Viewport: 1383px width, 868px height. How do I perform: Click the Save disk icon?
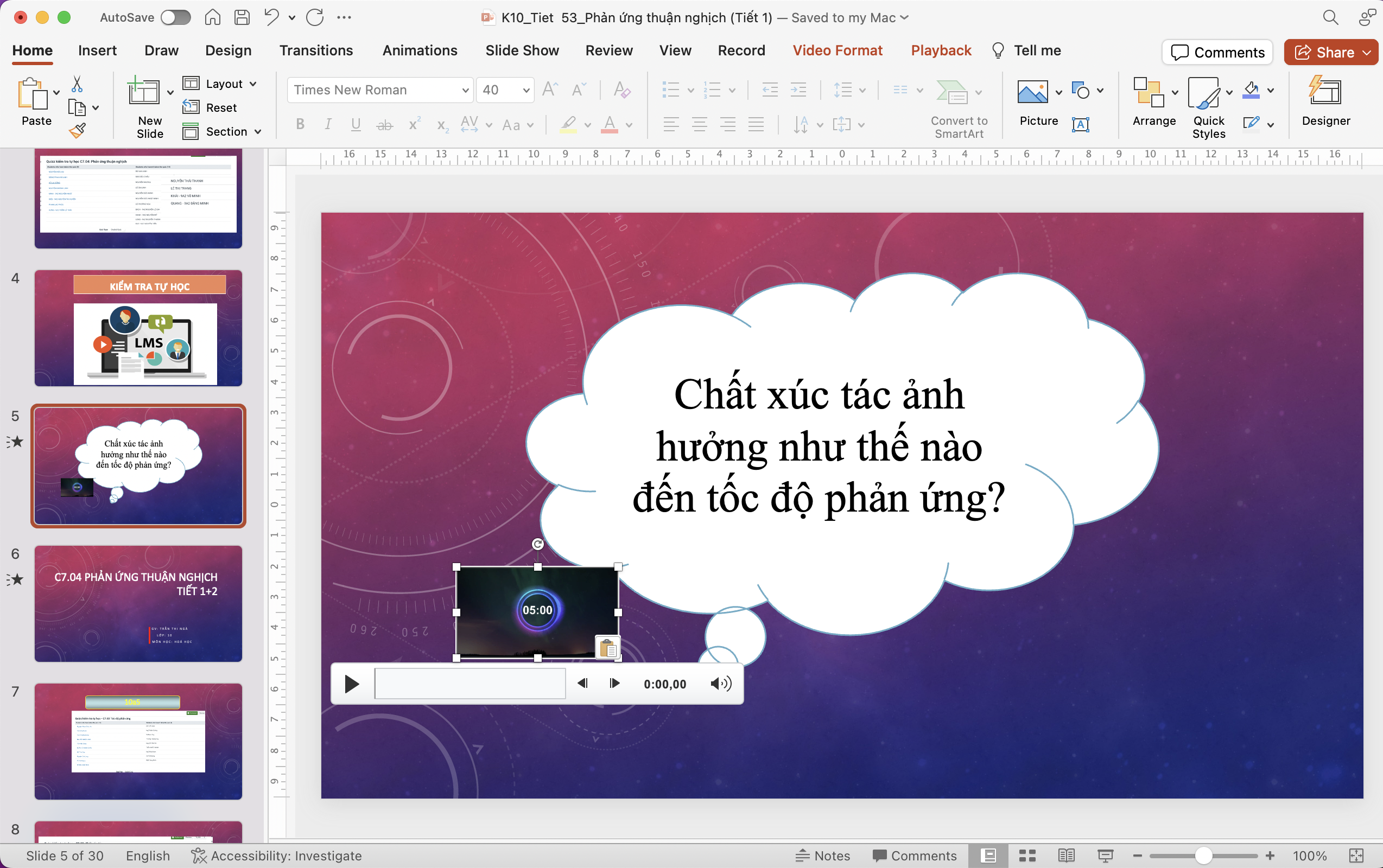tap(242, 17)
